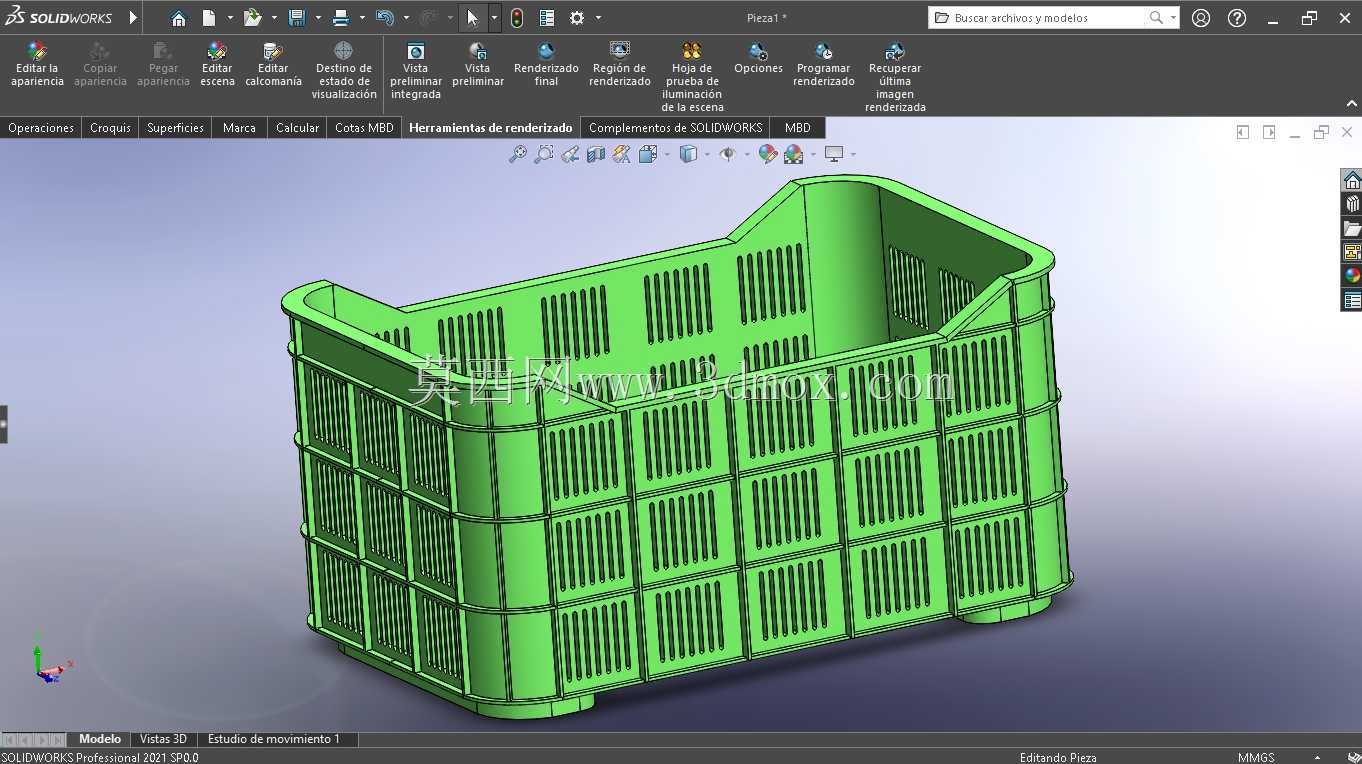
Task: Toggle Hide/Show items eye icon
Action: pos(728,154)
